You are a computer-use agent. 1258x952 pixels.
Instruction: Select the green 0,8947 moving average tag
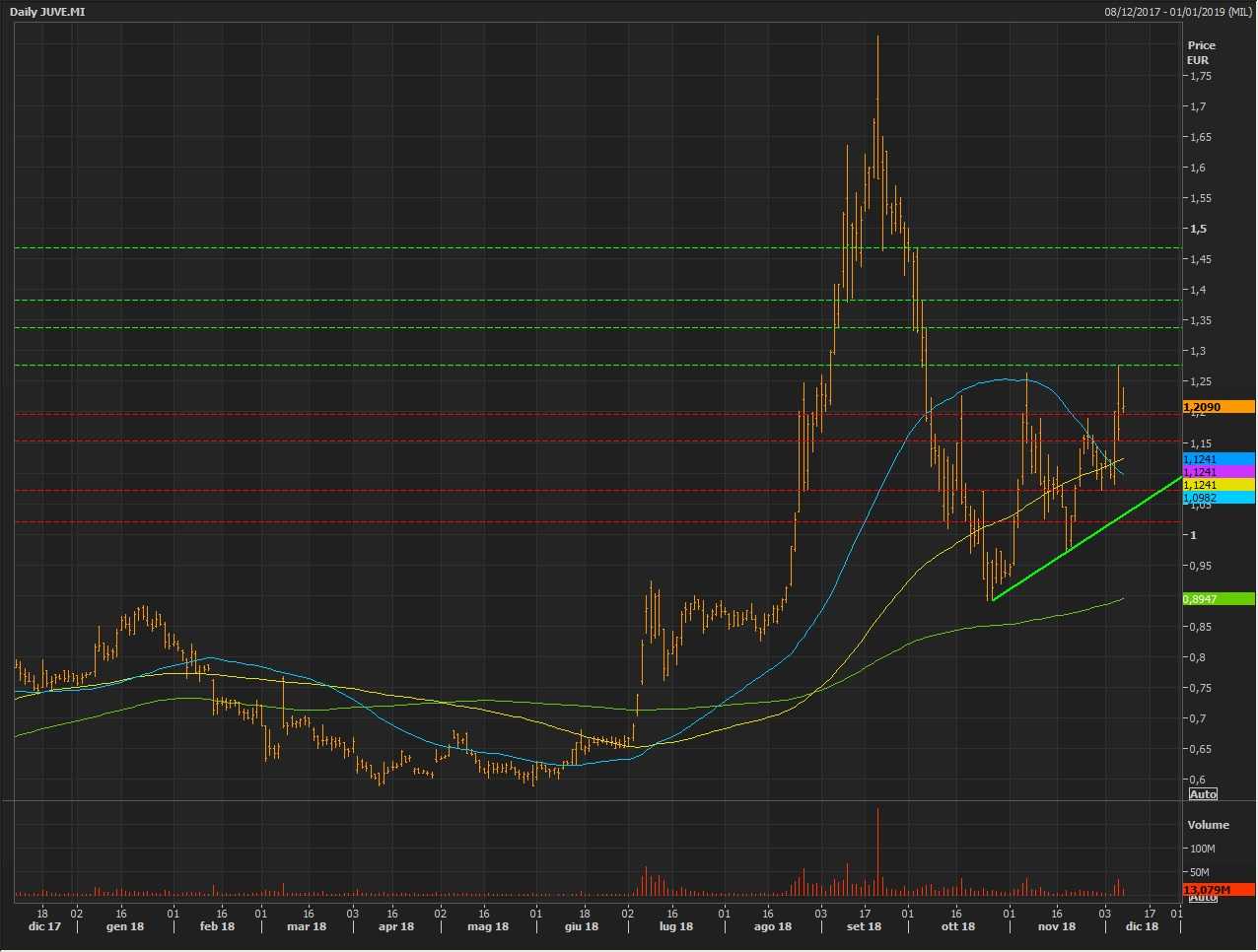pos(1219,599)
